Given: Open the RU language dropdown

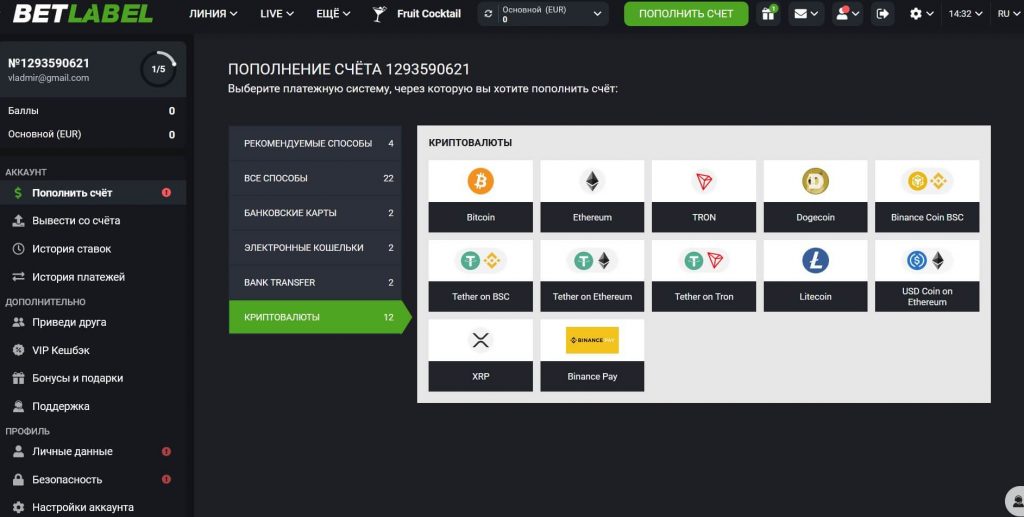Looking at the screenshot, I should (x=1010, y=14).
